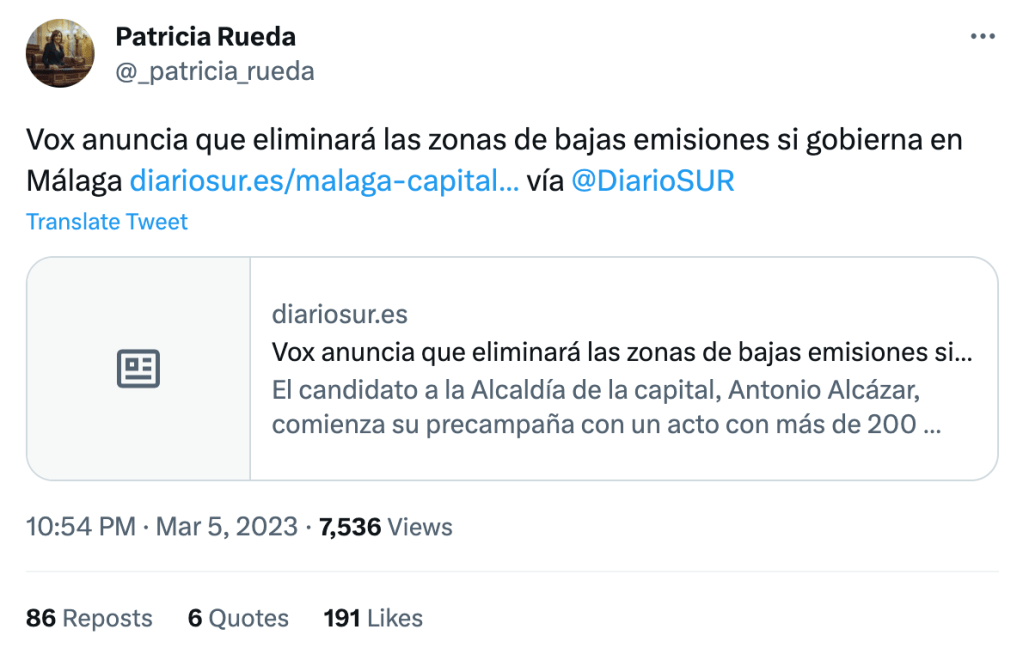Viewport: 1023px width, 660px height.
Task: Click the Mar 5, 2023 date
Action: [226, 527]
